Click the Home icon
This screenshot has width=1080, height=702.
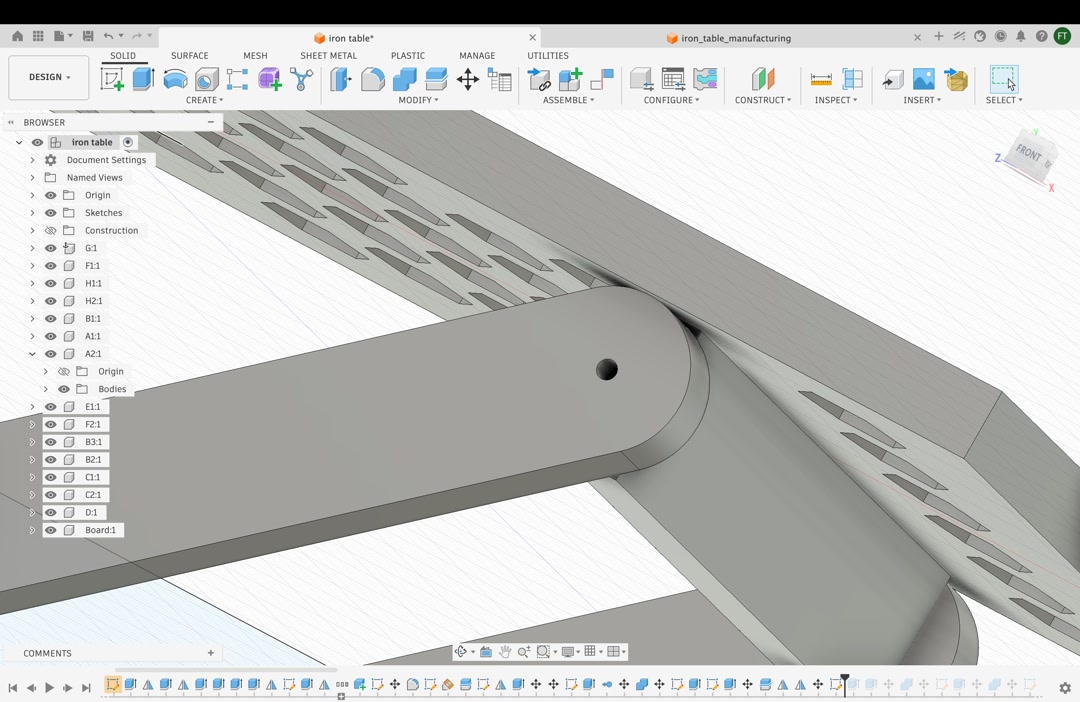[17, 36]
